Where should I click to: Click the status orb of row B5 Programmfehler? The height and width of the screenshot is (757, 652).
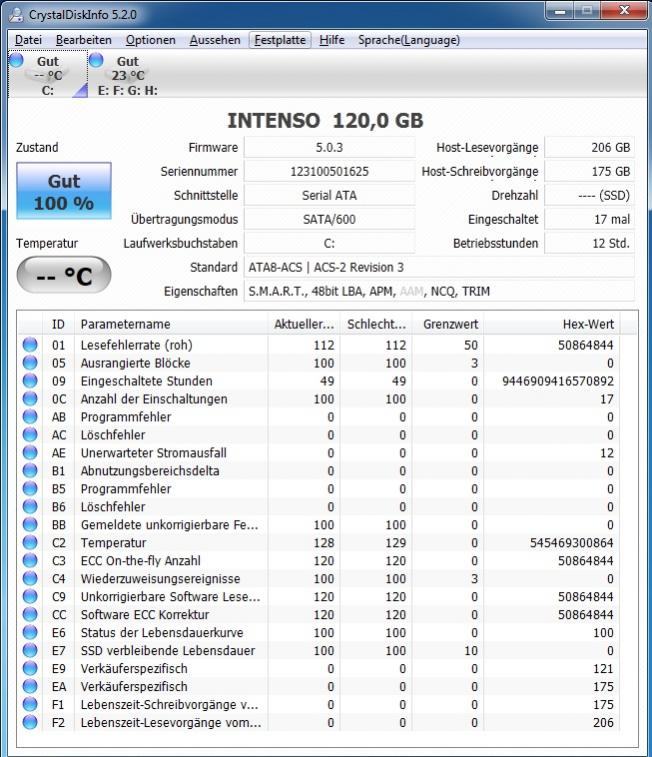click(x=30, y=489)
